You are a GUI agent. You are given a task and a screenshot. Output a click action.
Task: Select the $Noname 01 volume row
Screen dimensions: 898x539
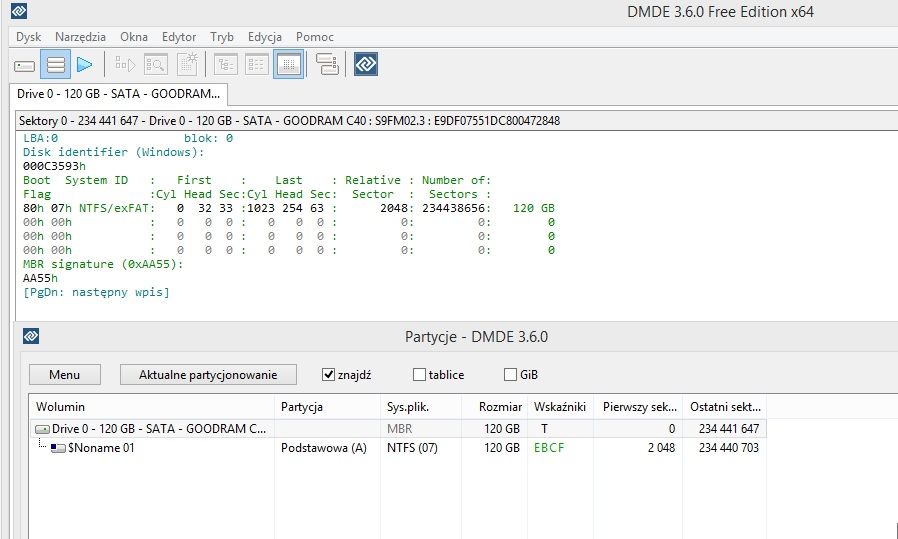pos(398,448)
